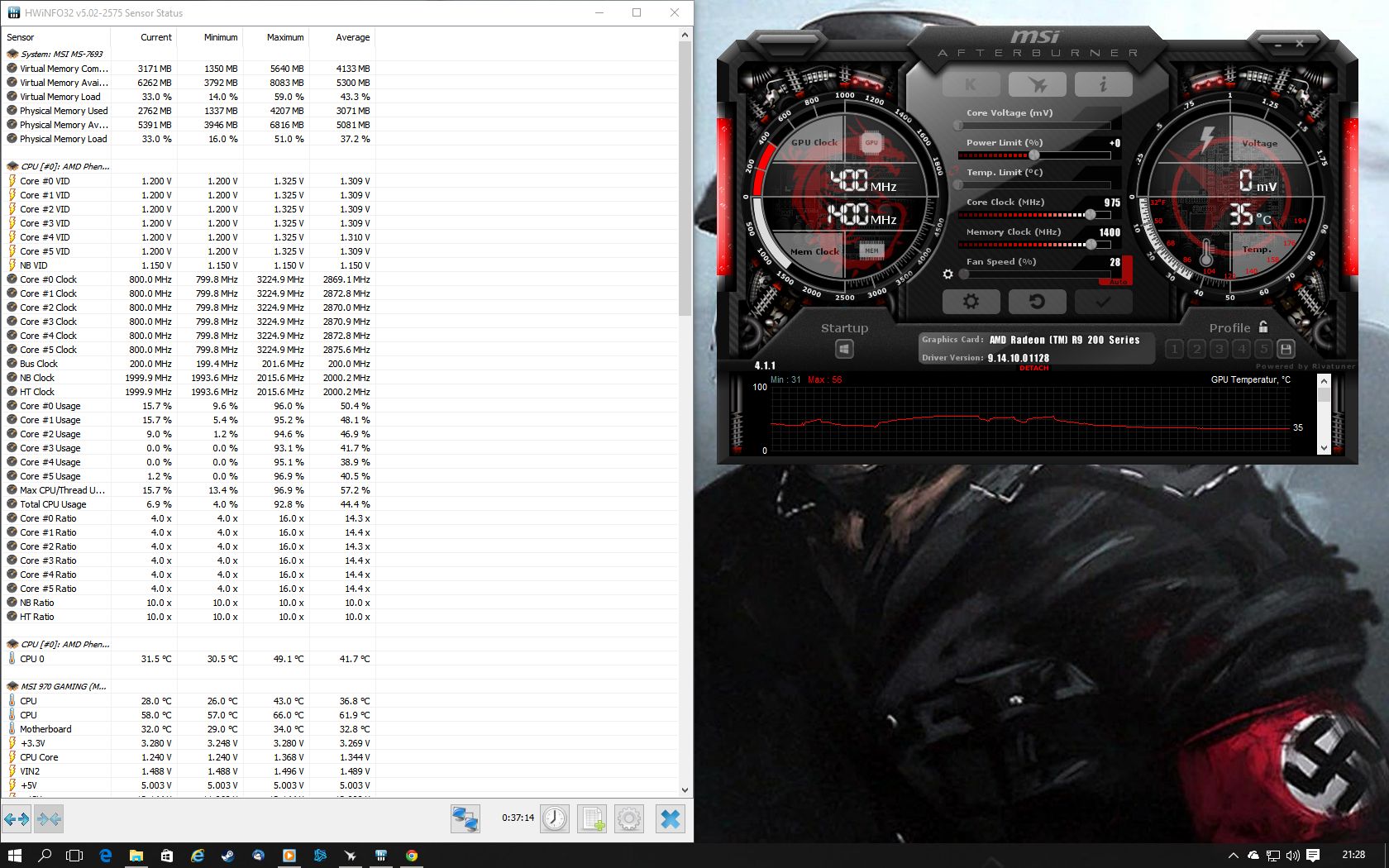Click the Sensor column header
The width and height of the screenshot is (1389, 868).
pos(56,37)
